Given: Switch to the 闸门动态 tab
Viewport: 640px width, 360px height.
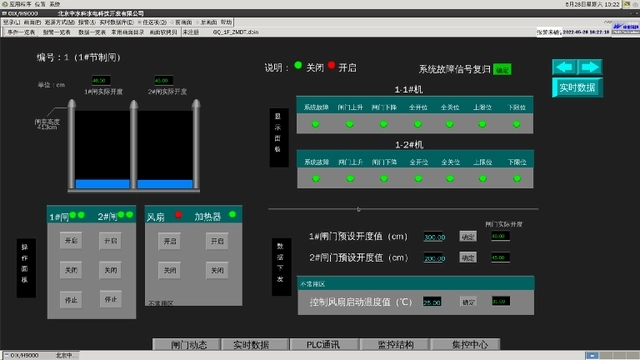Looking at the screenshot, I should tap(189, 344).
